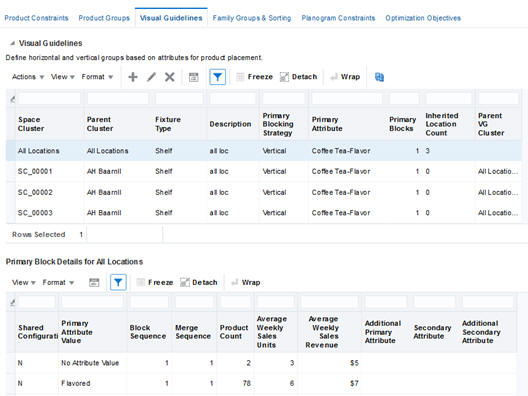Image resolution: width=528 pixels, height=396 pixels.
Task: Click the Product Count column header
Action: pos(234,332)
